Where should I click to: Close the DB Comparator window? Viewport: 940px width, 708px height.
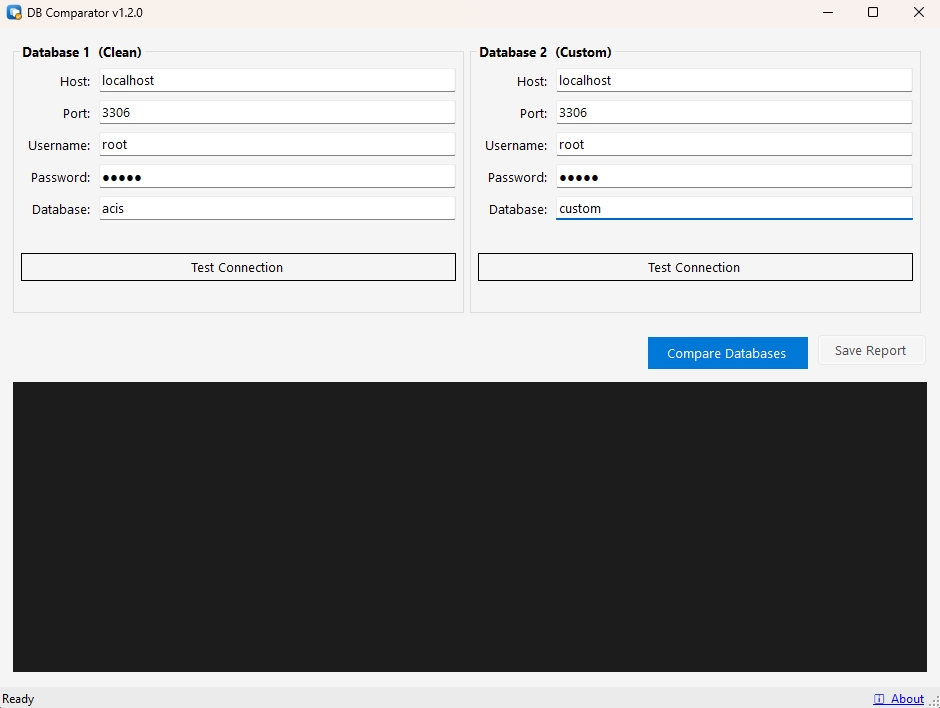pos(918,13)
